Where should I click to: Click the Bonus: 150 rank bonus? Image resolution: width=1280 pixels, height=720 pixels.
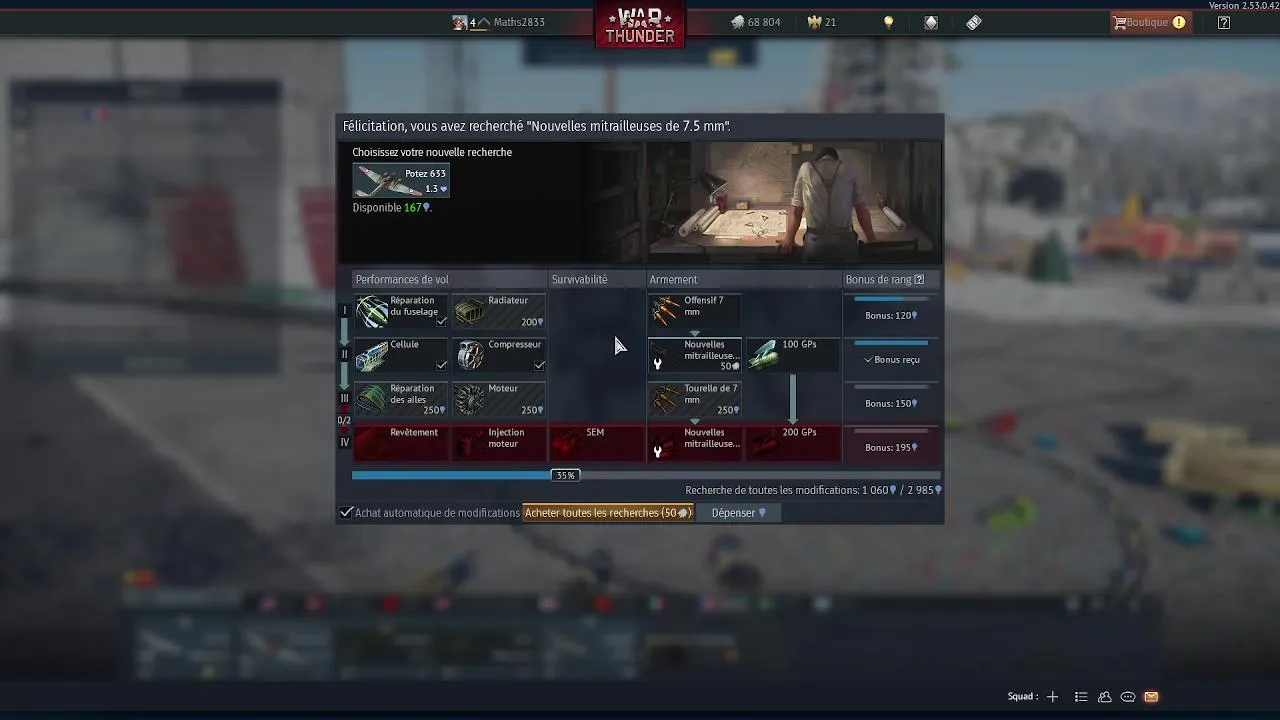pos(891,400)
